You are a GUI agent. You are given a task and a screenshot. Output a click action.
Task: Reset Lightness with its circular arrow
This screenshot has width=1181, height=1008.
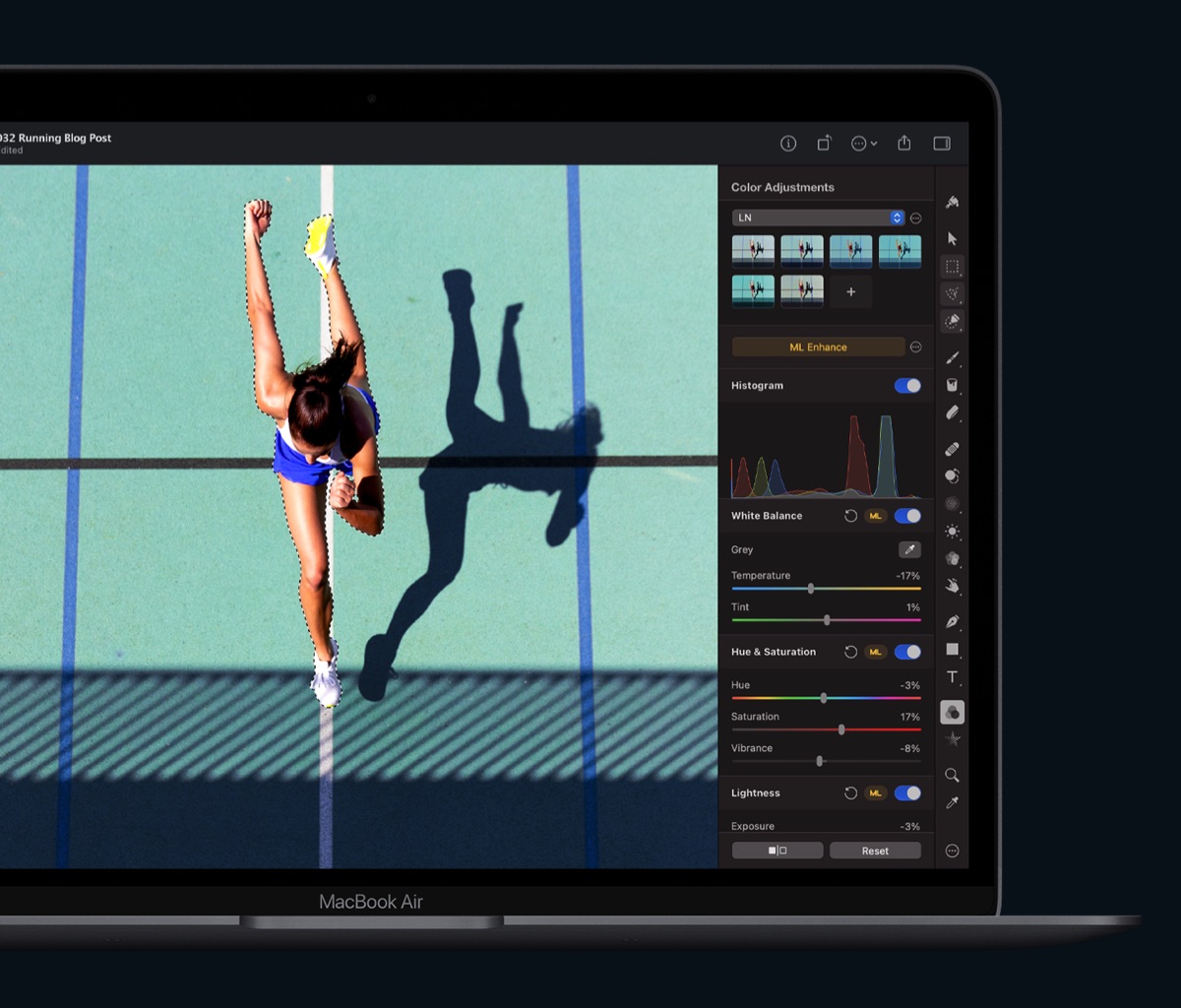click(850, 792)
